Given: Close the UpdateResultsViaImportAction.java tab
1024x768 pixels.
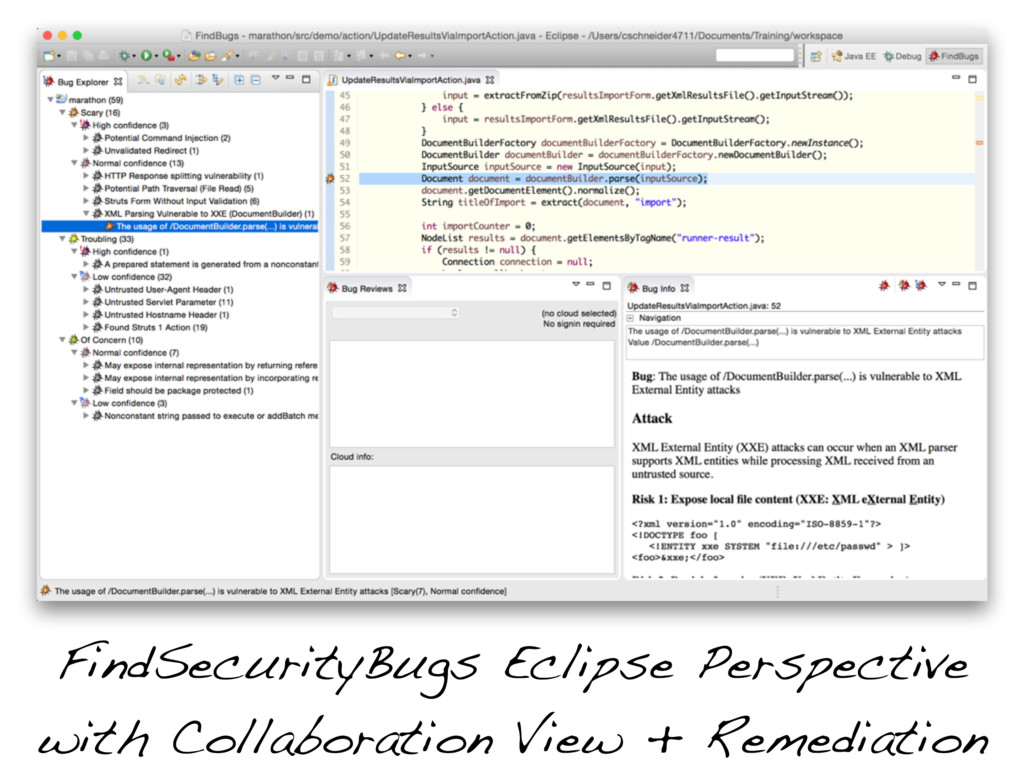Looking at the screenshot, I should [490, 80].
